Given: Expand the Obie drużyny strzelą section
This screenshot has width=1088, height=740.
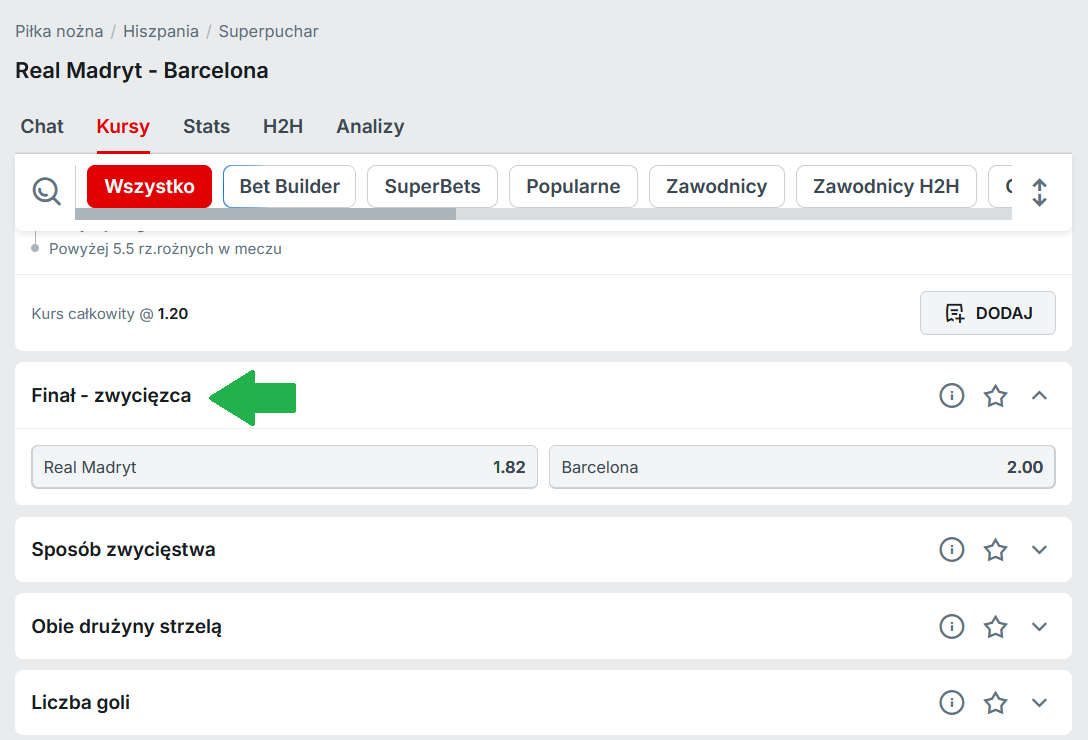Looking at the screenshot, I should tap(1039, 627).
